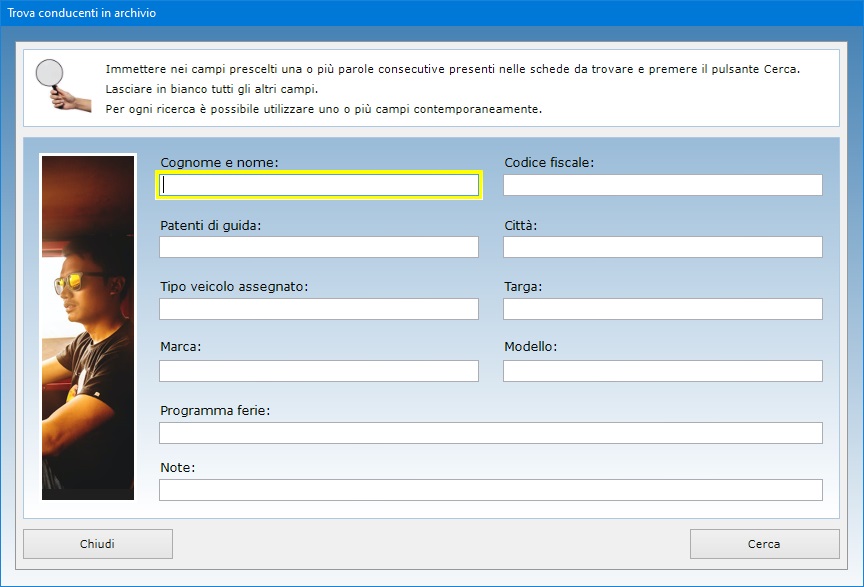Click the 'Tipo veicolo assegnato:' label text
Image resolution: width=864 pixels, height=587 pixels.
pos(234,286)
